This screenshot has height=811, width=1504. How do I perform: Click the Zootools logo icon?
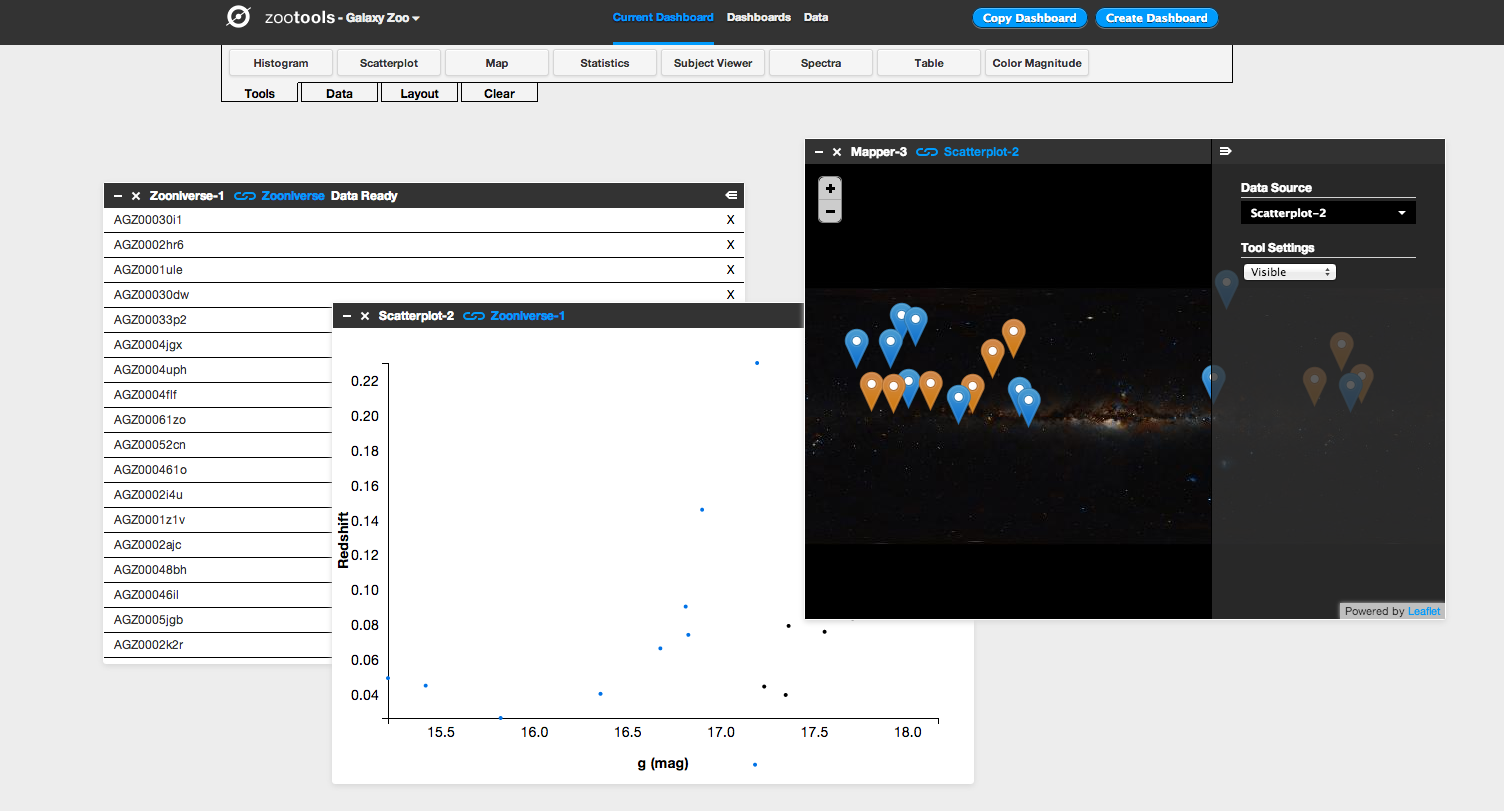pyautogui.click(x=238, y=17)
